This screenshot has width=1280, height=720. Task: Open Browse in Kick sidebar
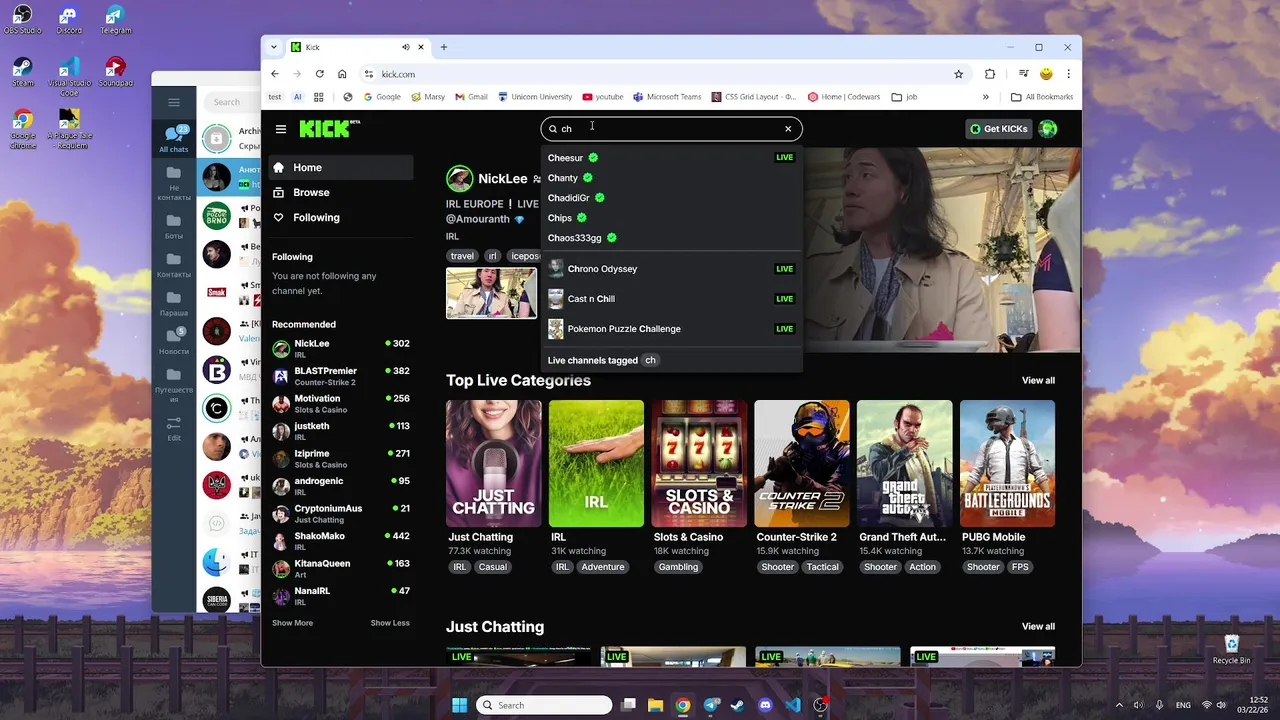point(341,192)
